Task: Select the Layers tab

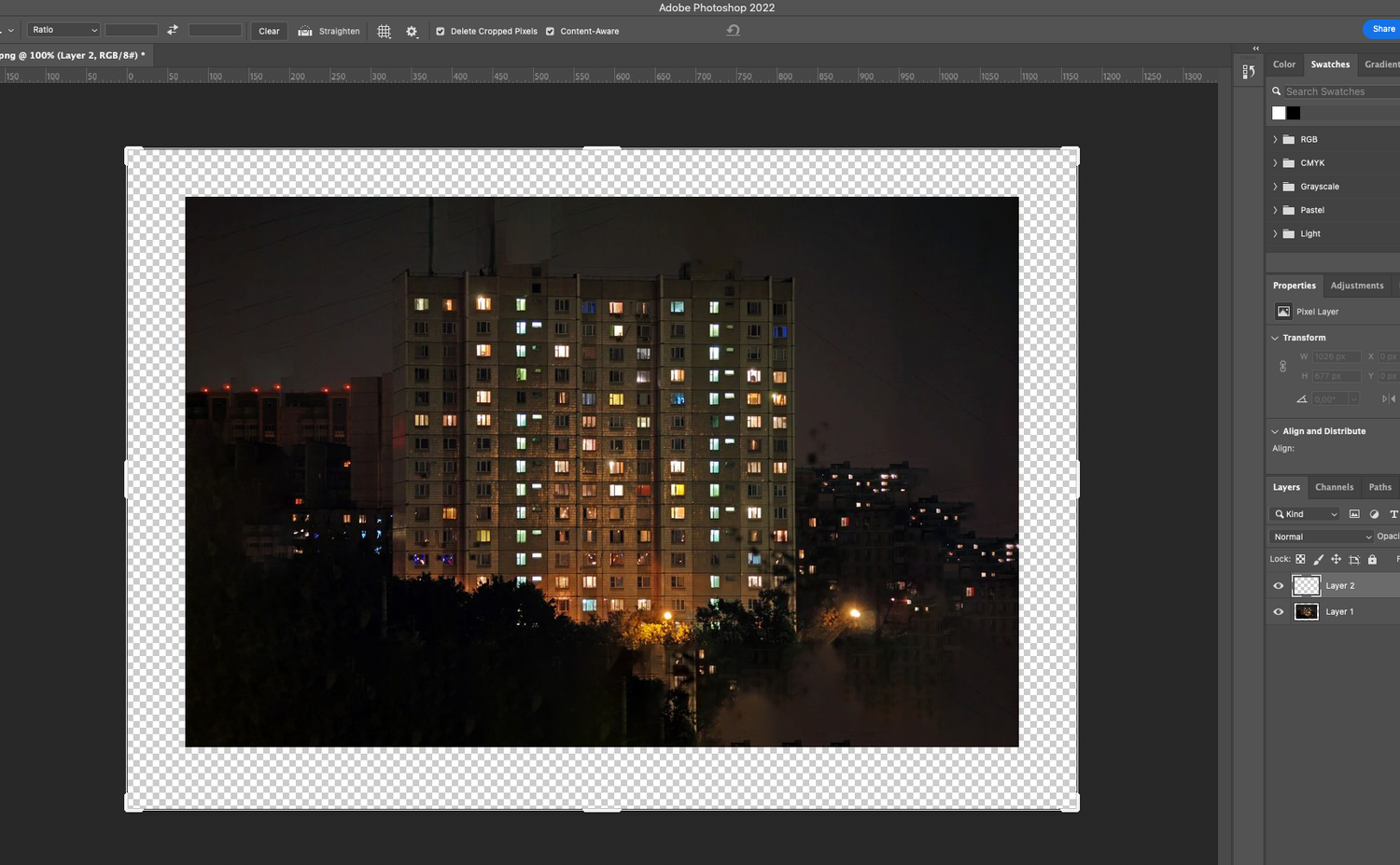Action: tap(1286, 487)
